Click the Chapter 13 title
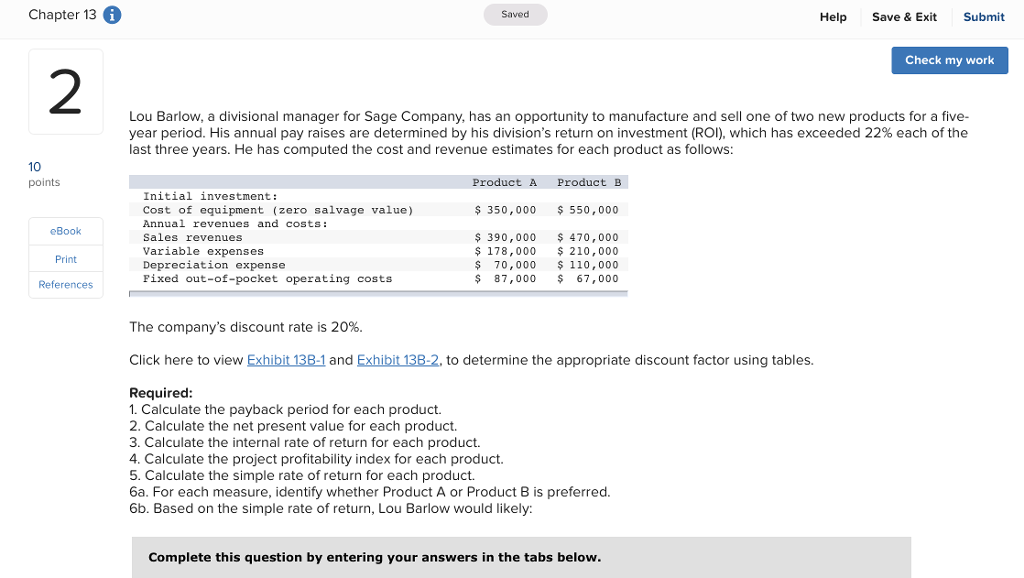This screenshot has width=1024, height=578. tap(62, 15)
